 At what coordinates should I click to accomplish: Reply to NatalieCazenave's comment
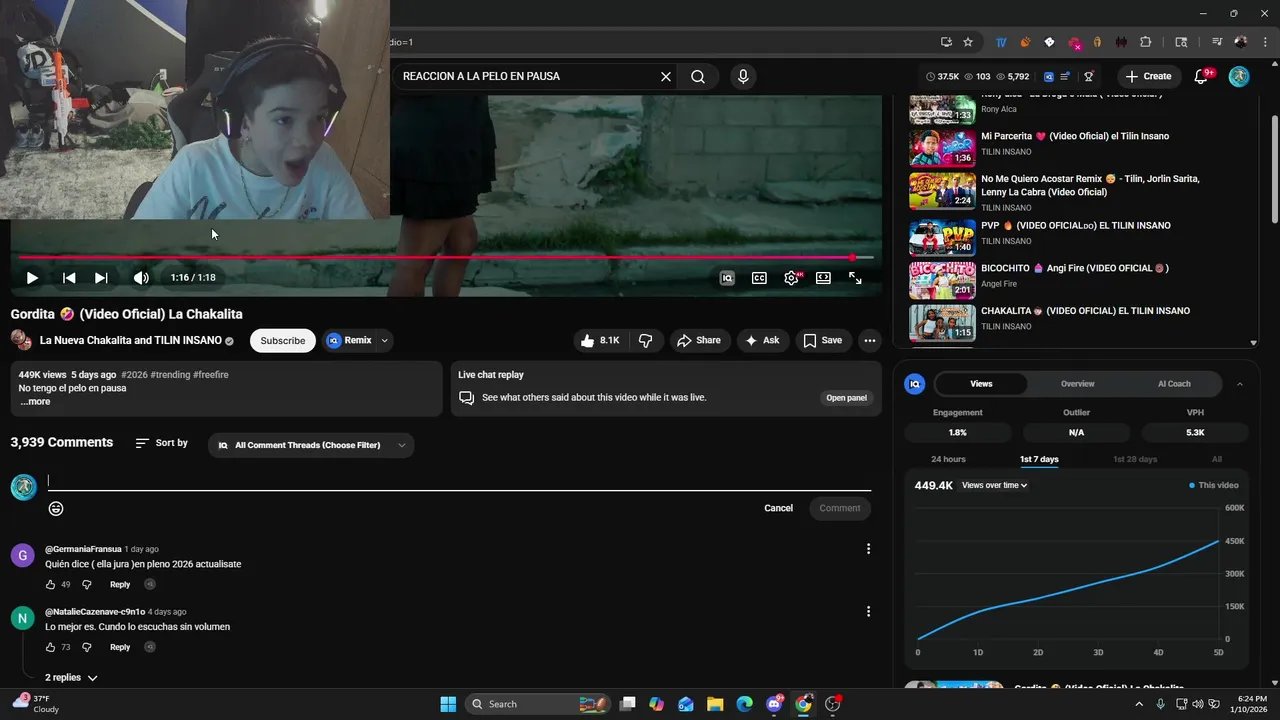click(x=120, y=648)
